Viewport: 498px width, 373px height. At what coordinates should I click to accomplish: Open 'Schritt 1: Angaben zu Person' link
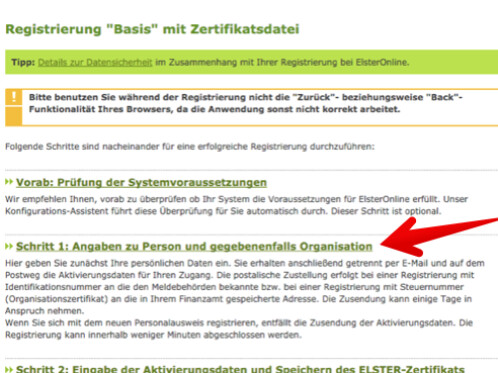click(x=194, y=247)
